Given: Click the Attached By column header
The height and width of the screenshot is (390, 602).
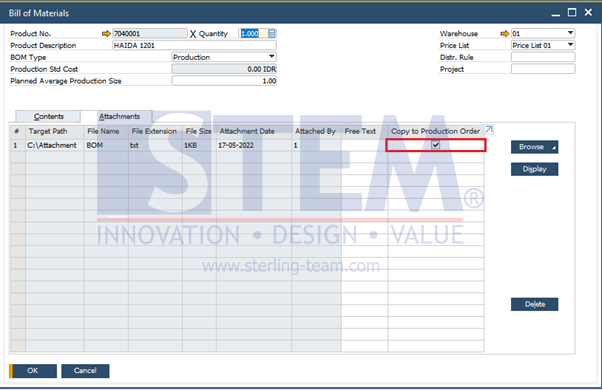Looking at the screenshot, I should (316, 132).
